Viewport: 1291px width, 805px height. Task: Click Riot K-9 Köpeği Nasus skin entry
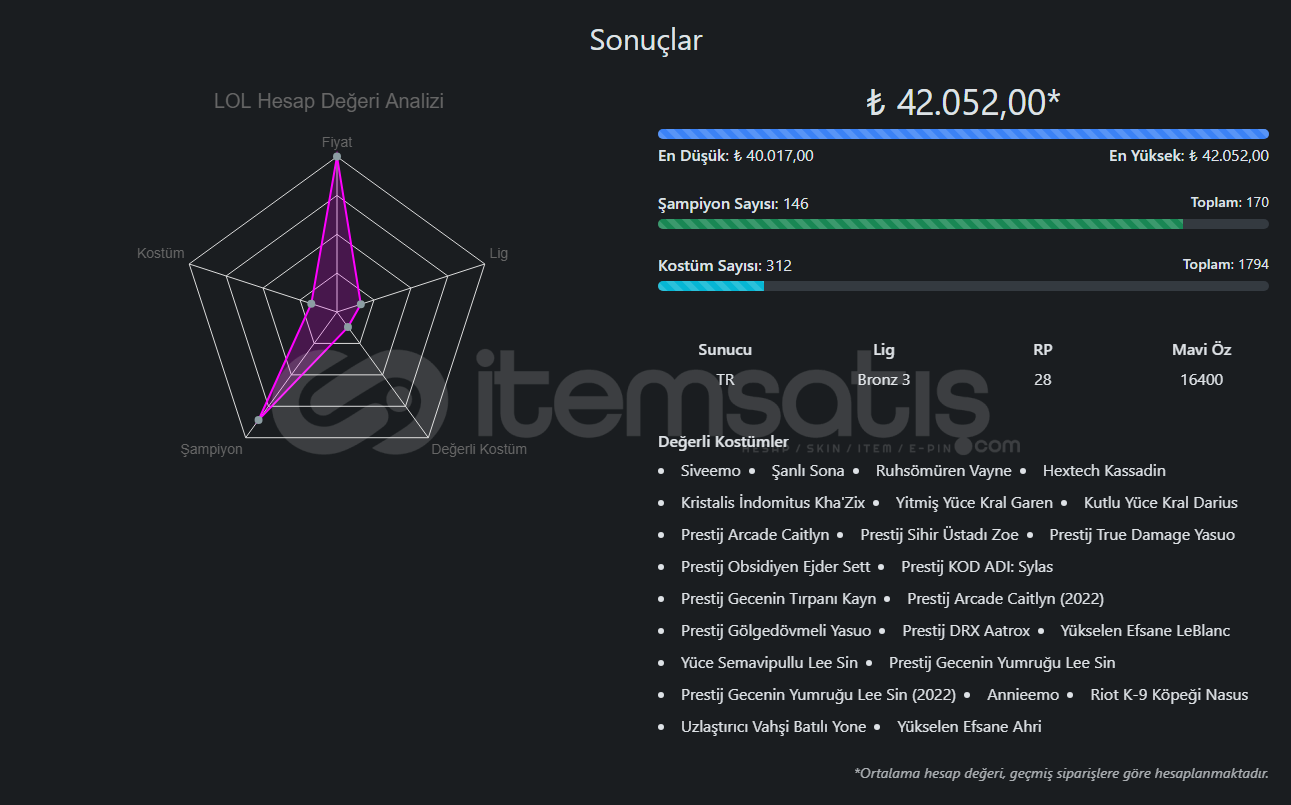click(1169, 695)
